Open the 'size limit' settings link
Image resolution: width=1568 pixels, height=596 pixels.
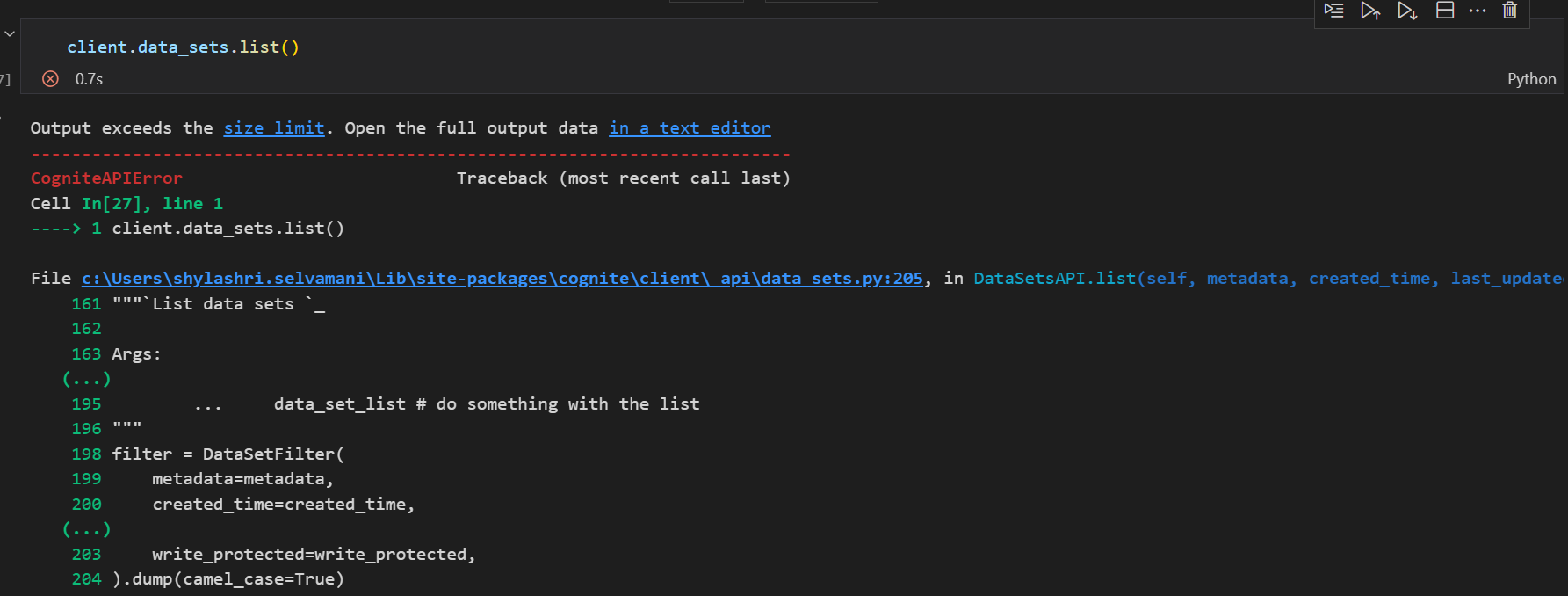point(274,128)
